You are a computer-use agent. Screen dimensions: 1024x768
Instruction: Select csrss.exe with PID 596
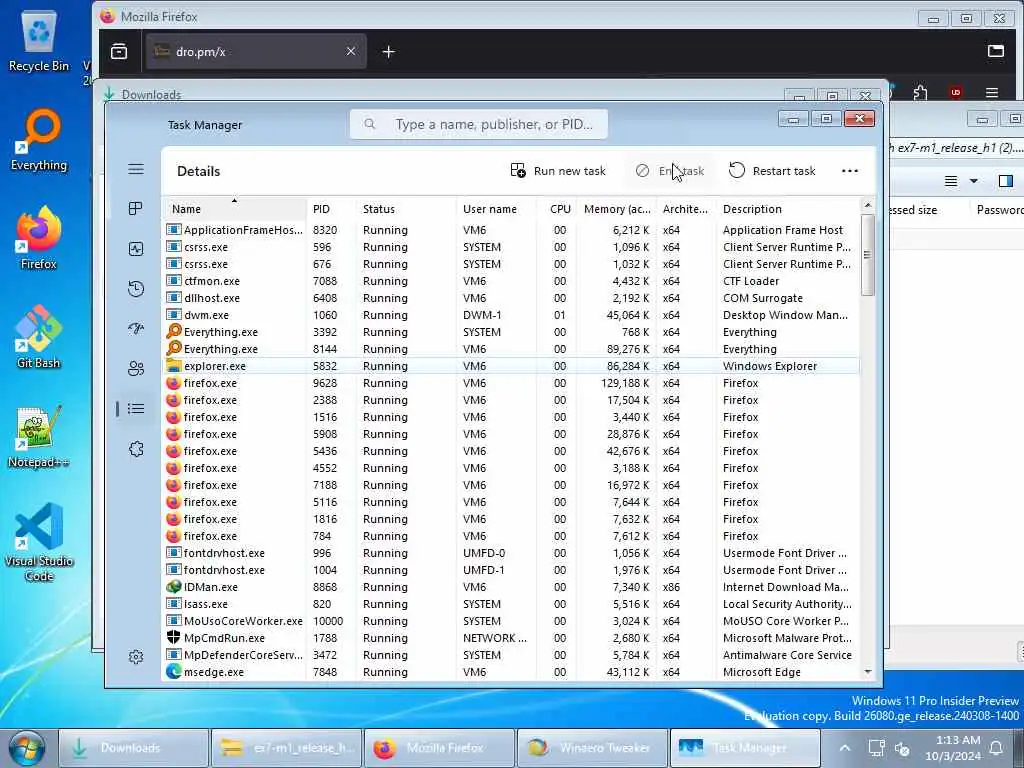tap(511, 247)
